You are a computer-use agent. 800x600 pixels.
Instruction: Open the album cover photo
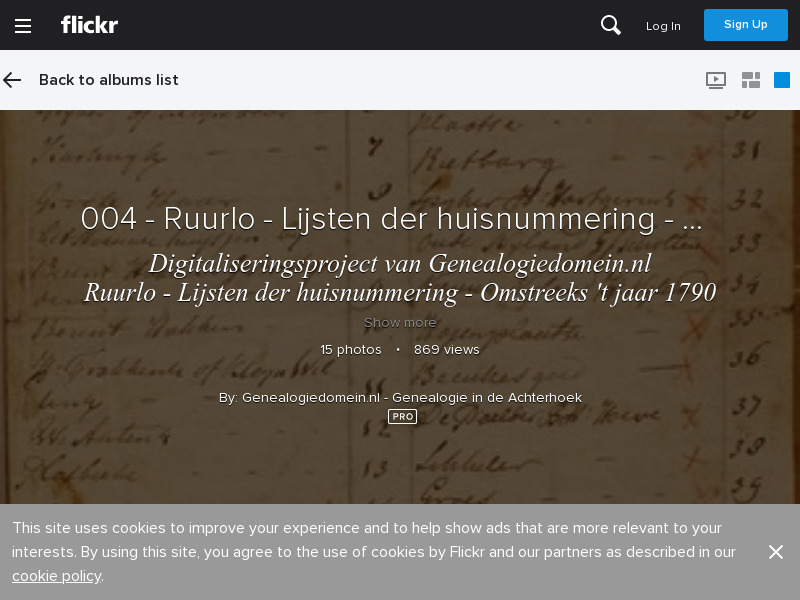400,470
